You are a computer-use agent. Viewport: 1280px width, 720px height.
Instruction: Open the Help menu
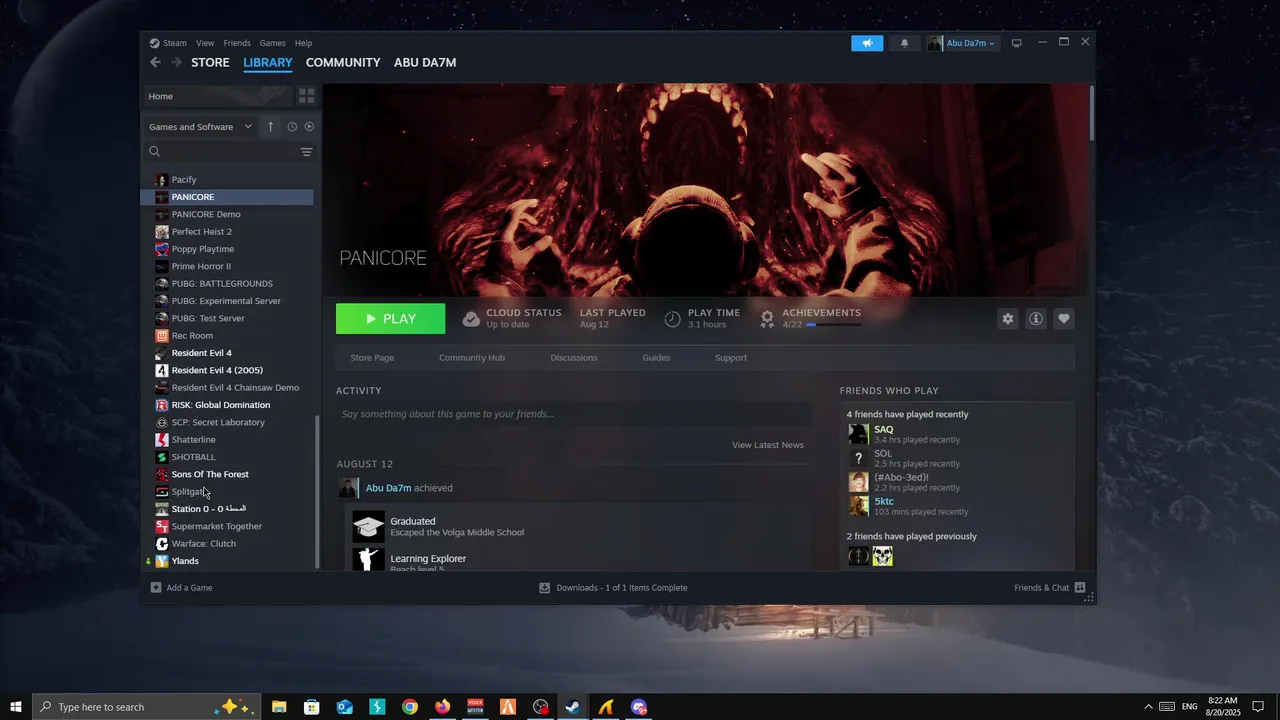pos(304,43)
